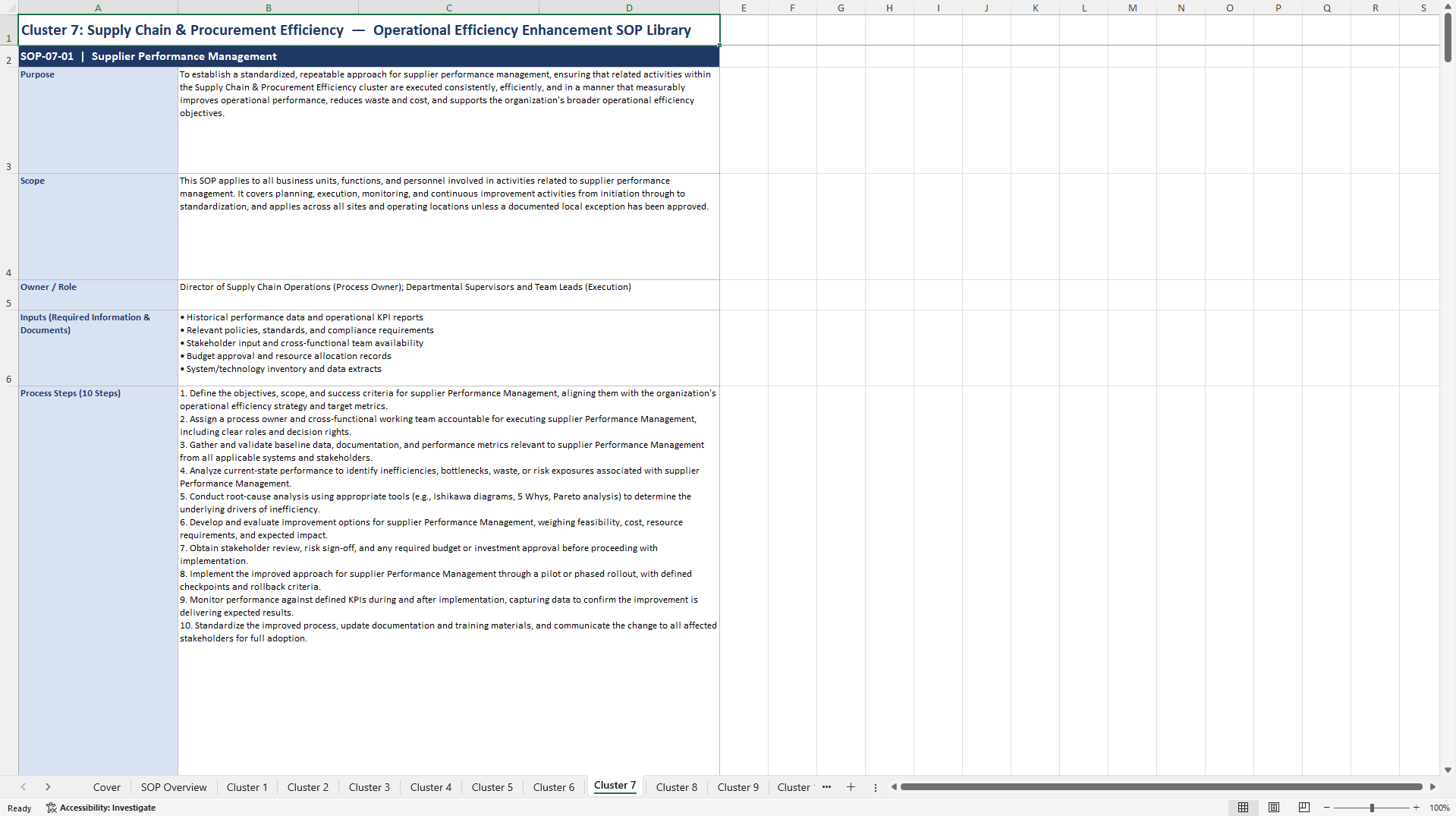This screenshot has height=816, width=1456.
Task: Zoom out with minus icon
Action: coord(1327,808)
